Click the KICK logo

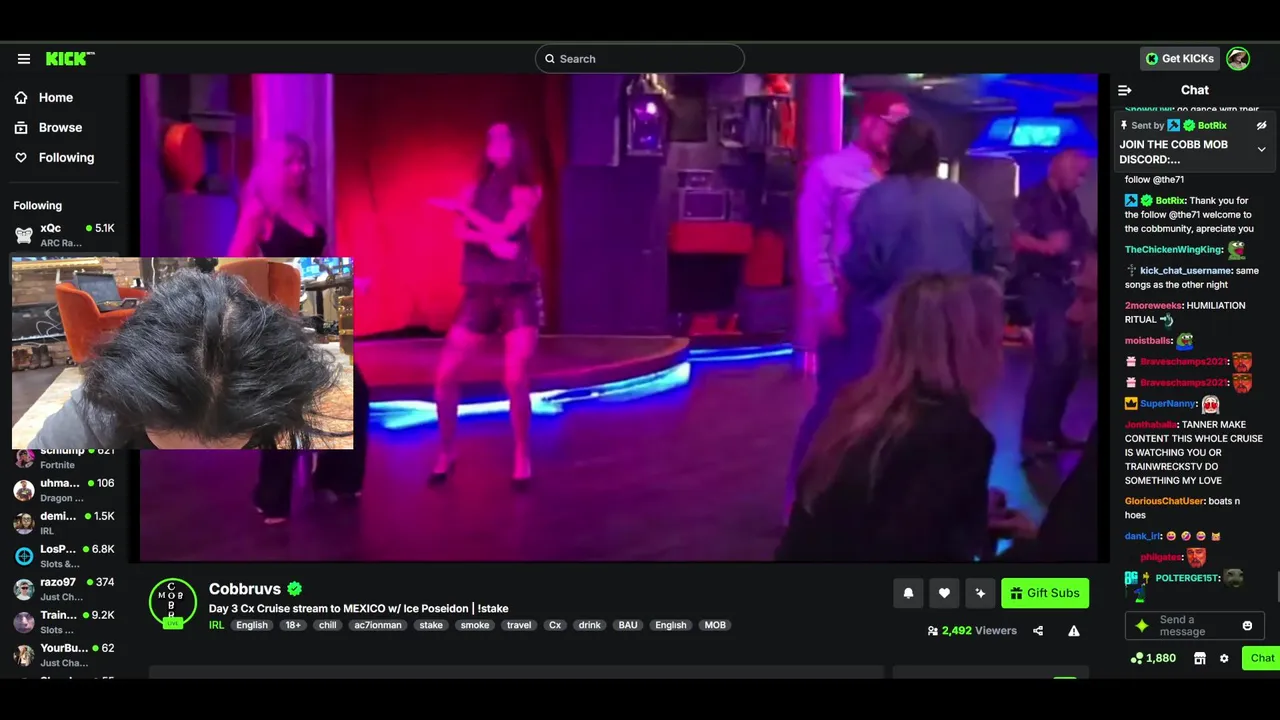(x=69, y=59)
